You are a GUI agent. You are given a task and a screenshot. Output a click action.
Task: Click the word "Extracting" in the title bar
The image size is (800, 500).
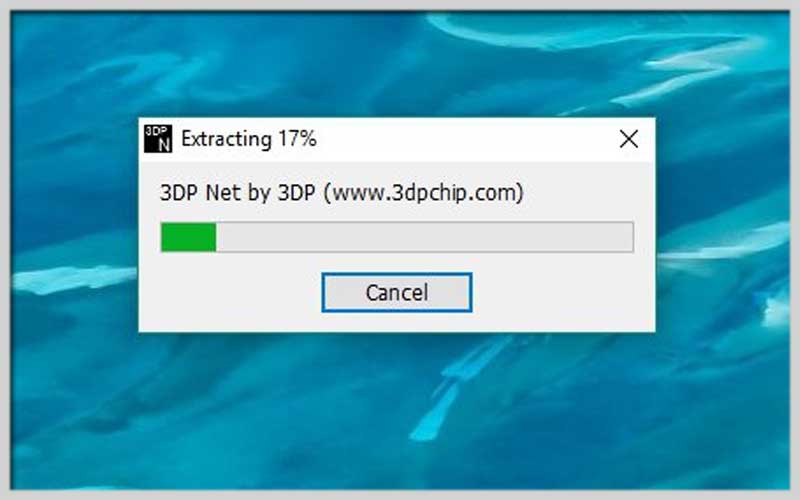pos(227,139)
